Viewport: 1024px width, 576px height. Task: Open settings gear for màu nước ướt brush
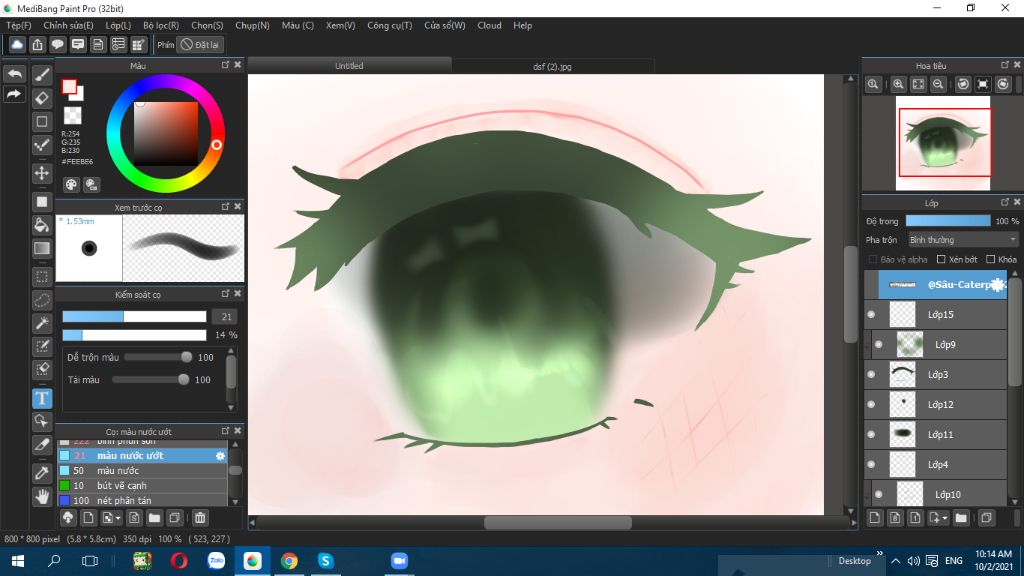pos(220,456)
